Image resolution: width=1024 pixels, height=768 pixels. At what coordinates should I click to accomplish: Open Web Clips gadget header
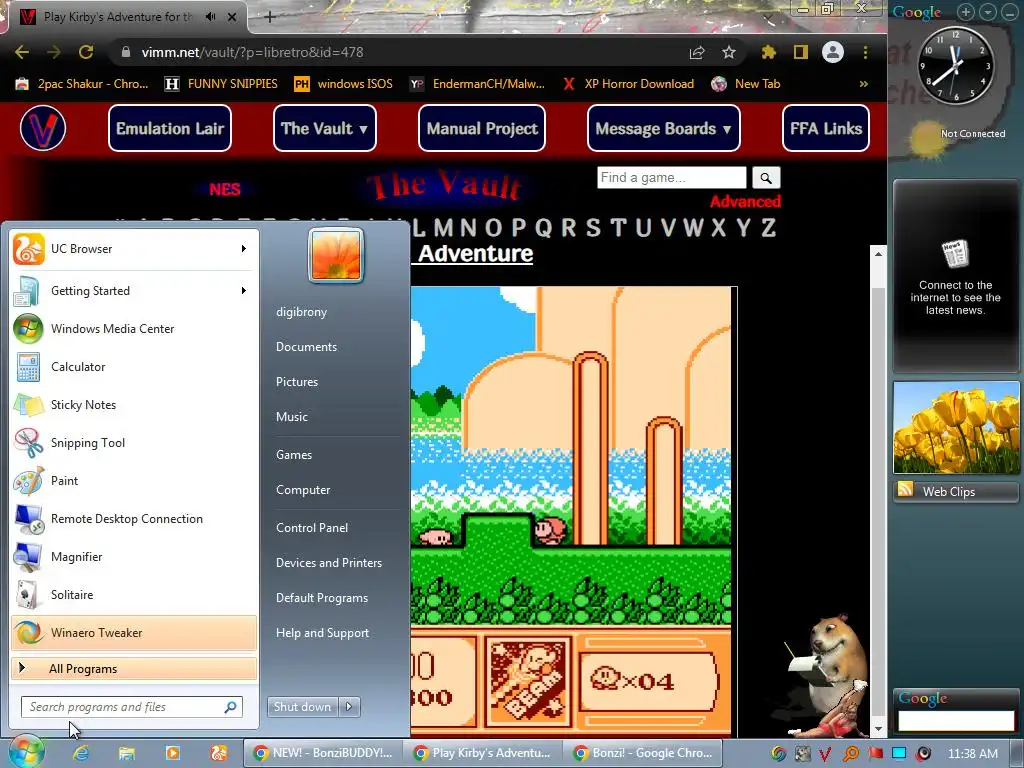pos(956,492)
